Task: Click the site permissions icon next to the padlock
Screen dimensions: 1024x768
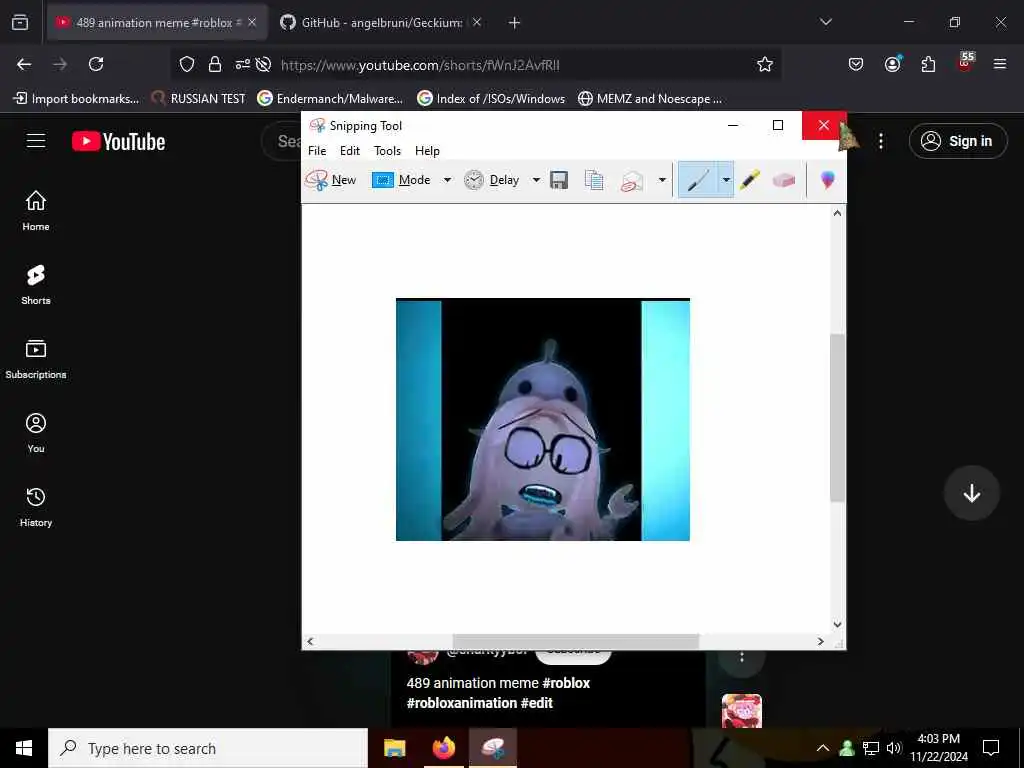Action: click(x=242, y=64)
